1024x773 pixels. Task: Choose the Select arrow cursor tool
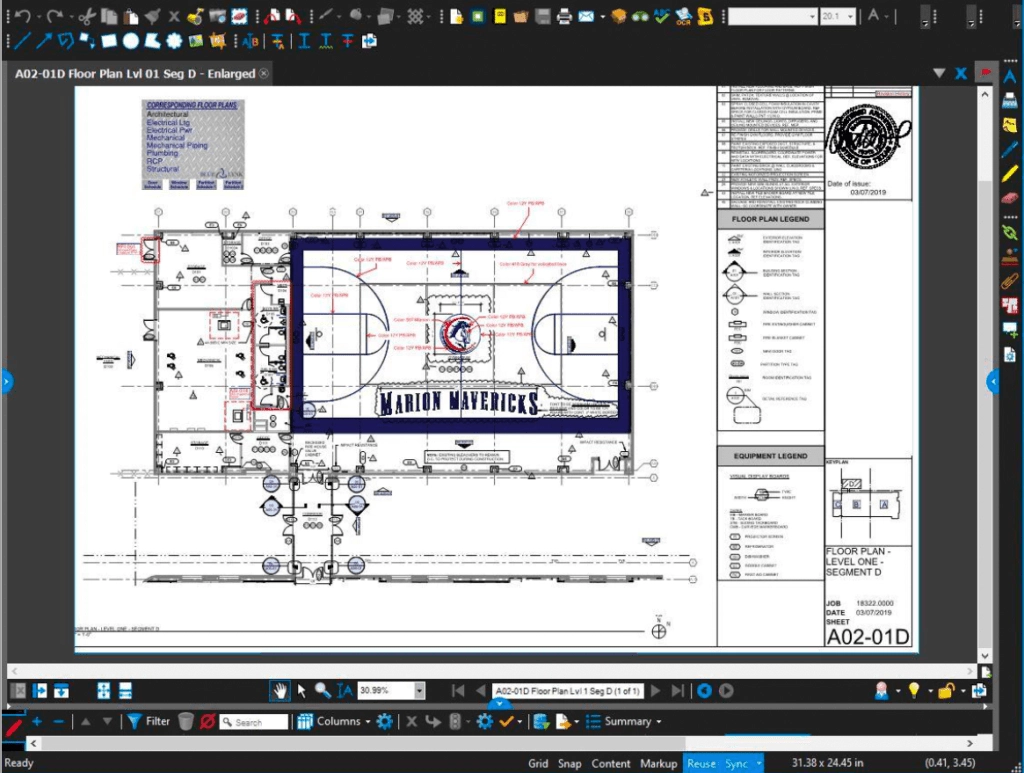click(x=302, y=691)
